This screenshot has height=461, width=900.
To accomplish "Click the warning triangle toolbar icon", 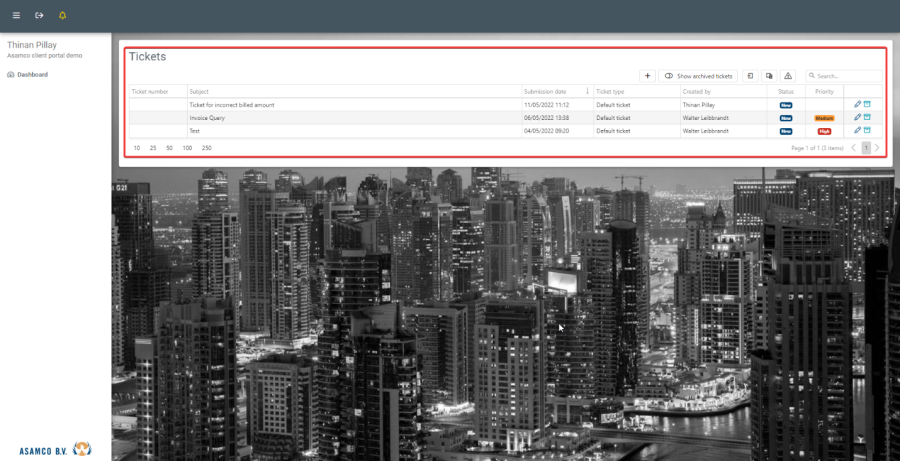I will 788,76.
